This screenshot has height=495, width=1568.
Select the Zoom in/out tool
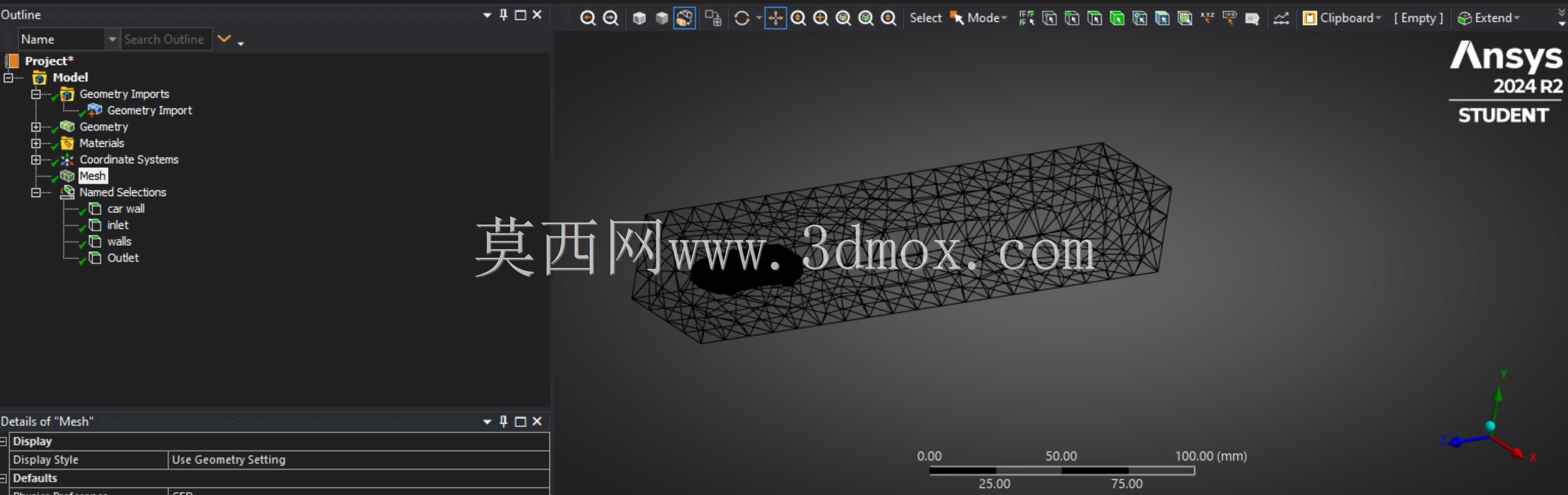[x=798, y=18]
